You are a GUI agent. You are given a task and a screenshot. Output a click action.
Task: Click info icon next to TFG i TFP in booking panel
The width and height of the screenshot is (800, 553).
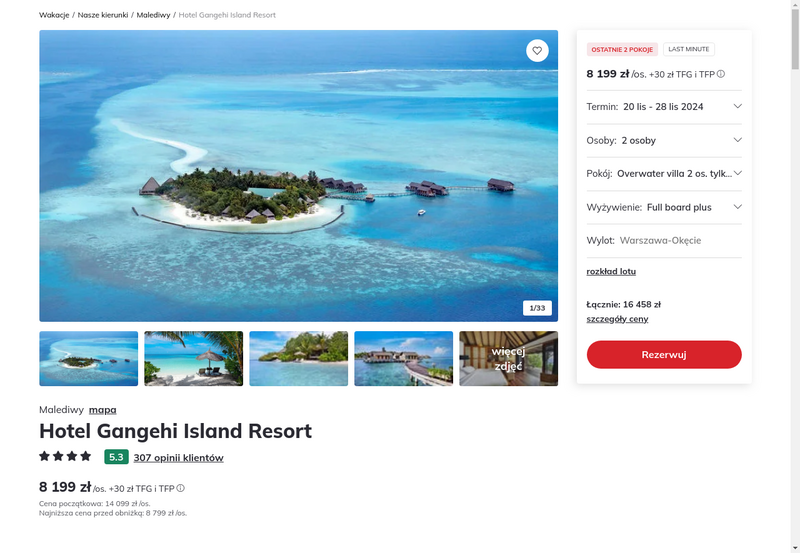pyautogui.click(x=720, y=74)
